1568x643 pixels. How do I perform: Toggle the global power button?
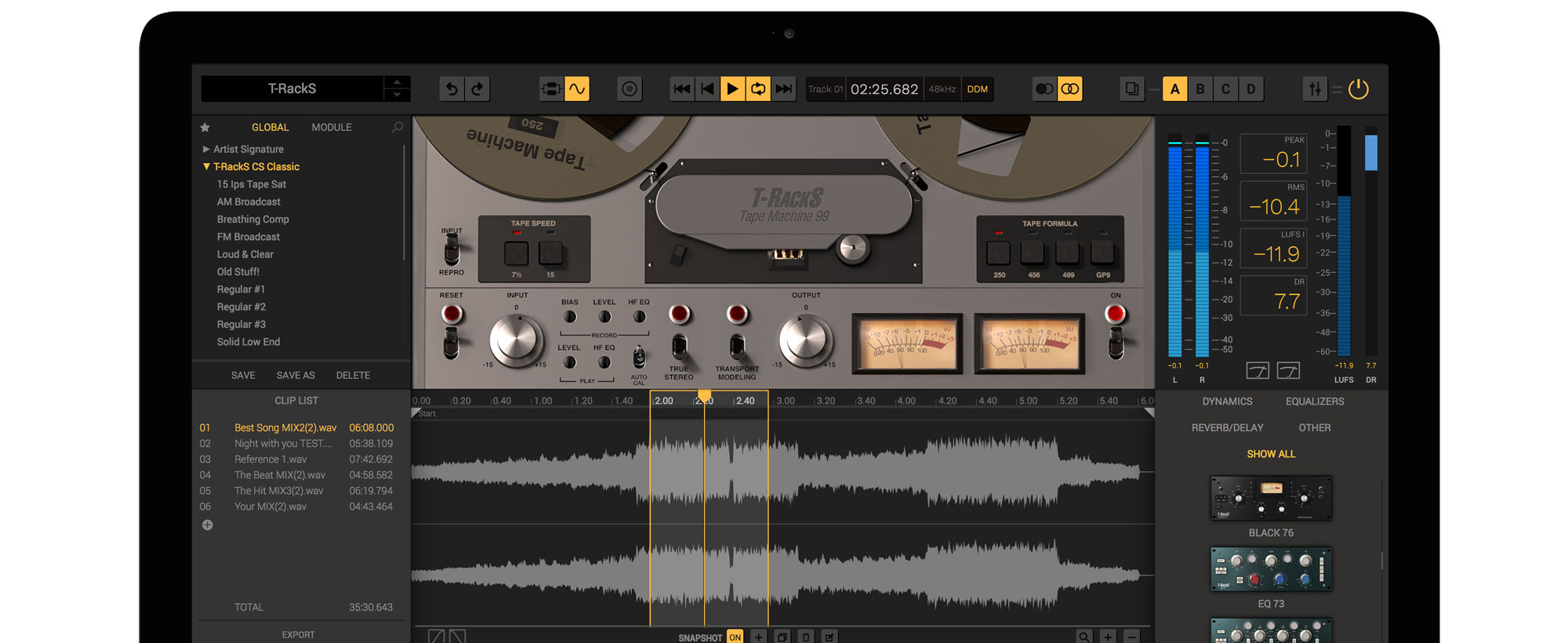(1359, 89)
